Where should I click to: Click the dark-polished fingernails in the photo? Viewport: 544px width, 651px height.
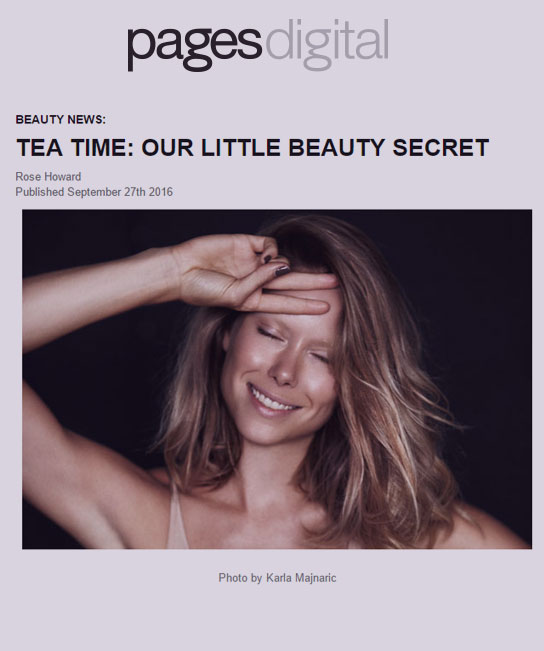(277, 264)
